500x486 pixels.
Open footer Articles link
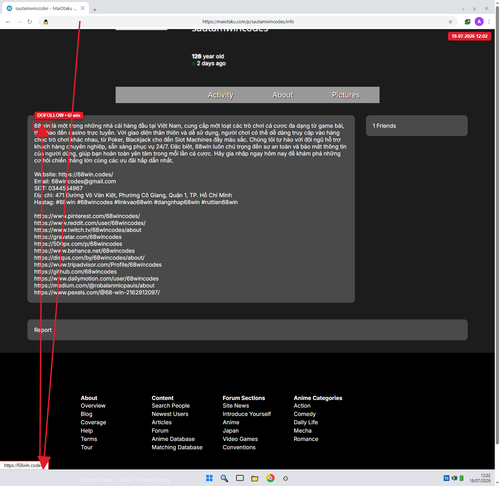click(162, 422)
